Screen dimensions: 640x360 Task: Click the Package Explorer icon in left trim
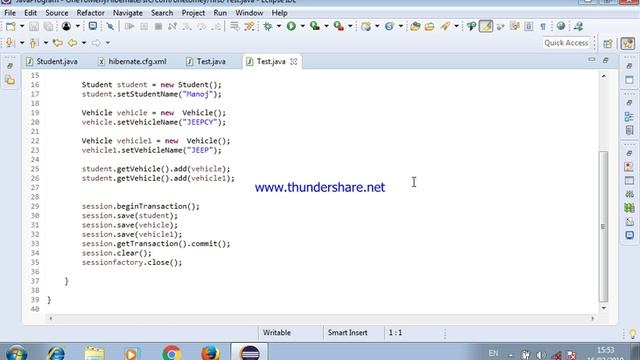10,80
